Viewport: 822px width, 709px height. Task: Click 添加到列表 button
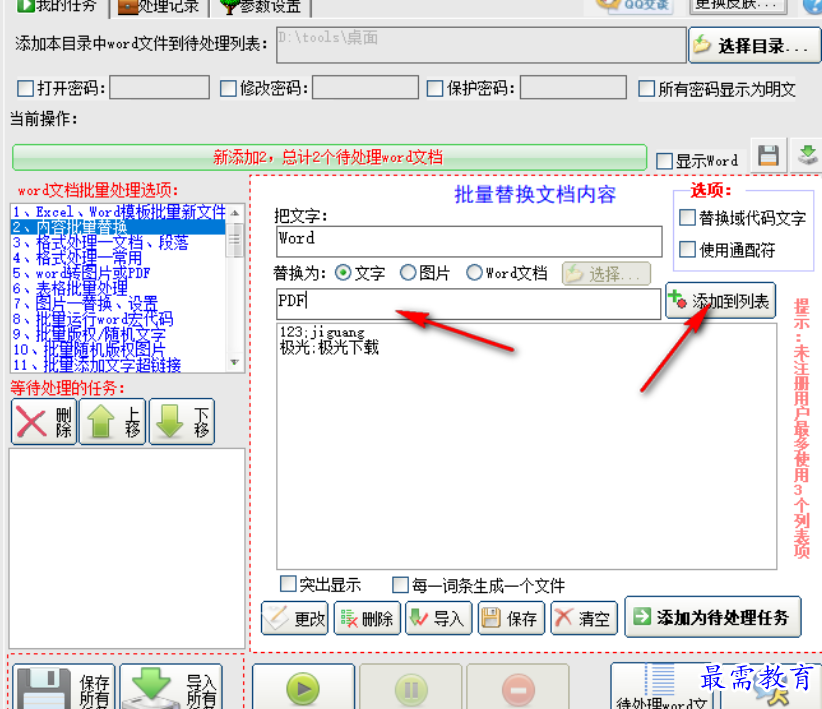pos(720,300)
